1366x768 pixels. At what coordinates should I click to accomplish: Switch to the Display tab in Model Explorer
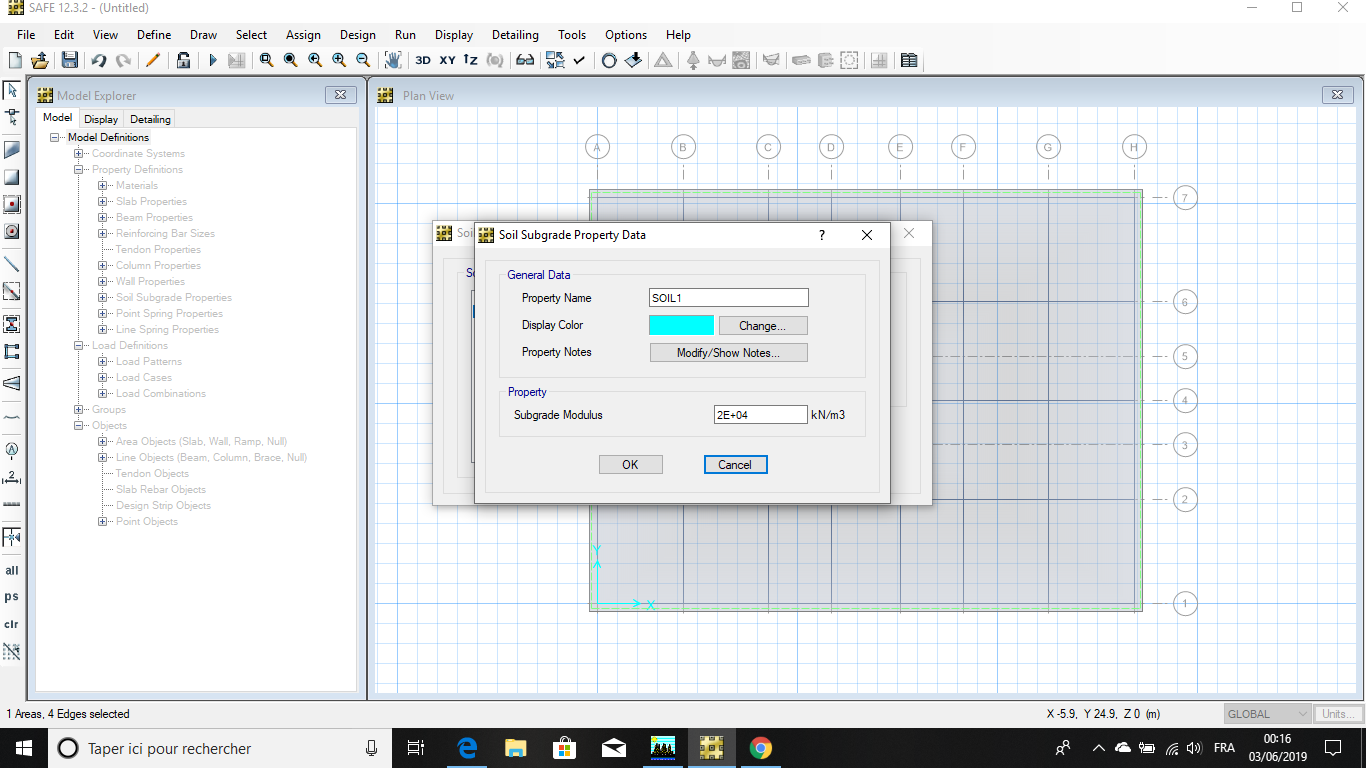coord(101,119)
